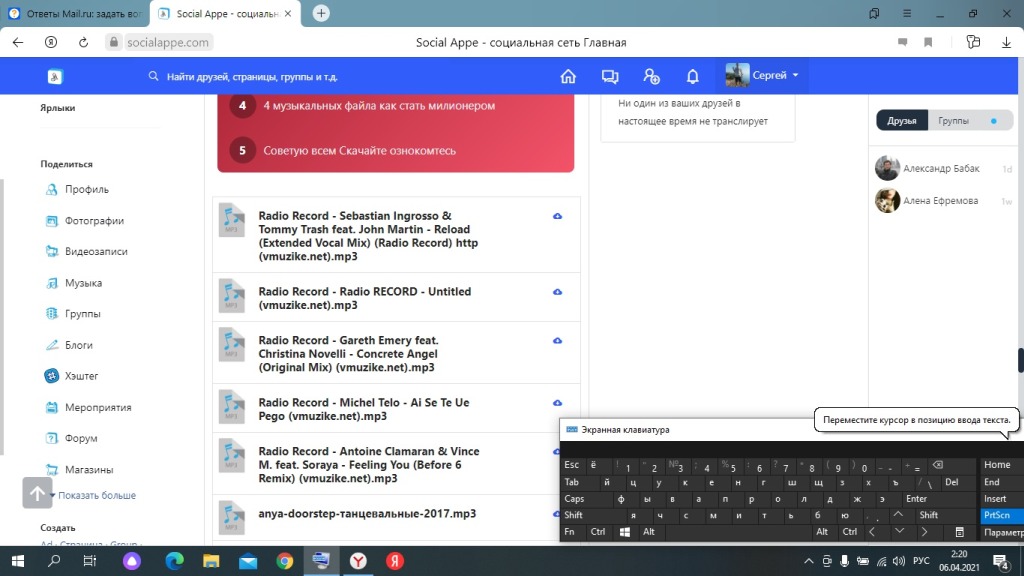
Task: Open Microsoft Edge from taskbar
Action: pyautogui.click(x=174, y=561)
